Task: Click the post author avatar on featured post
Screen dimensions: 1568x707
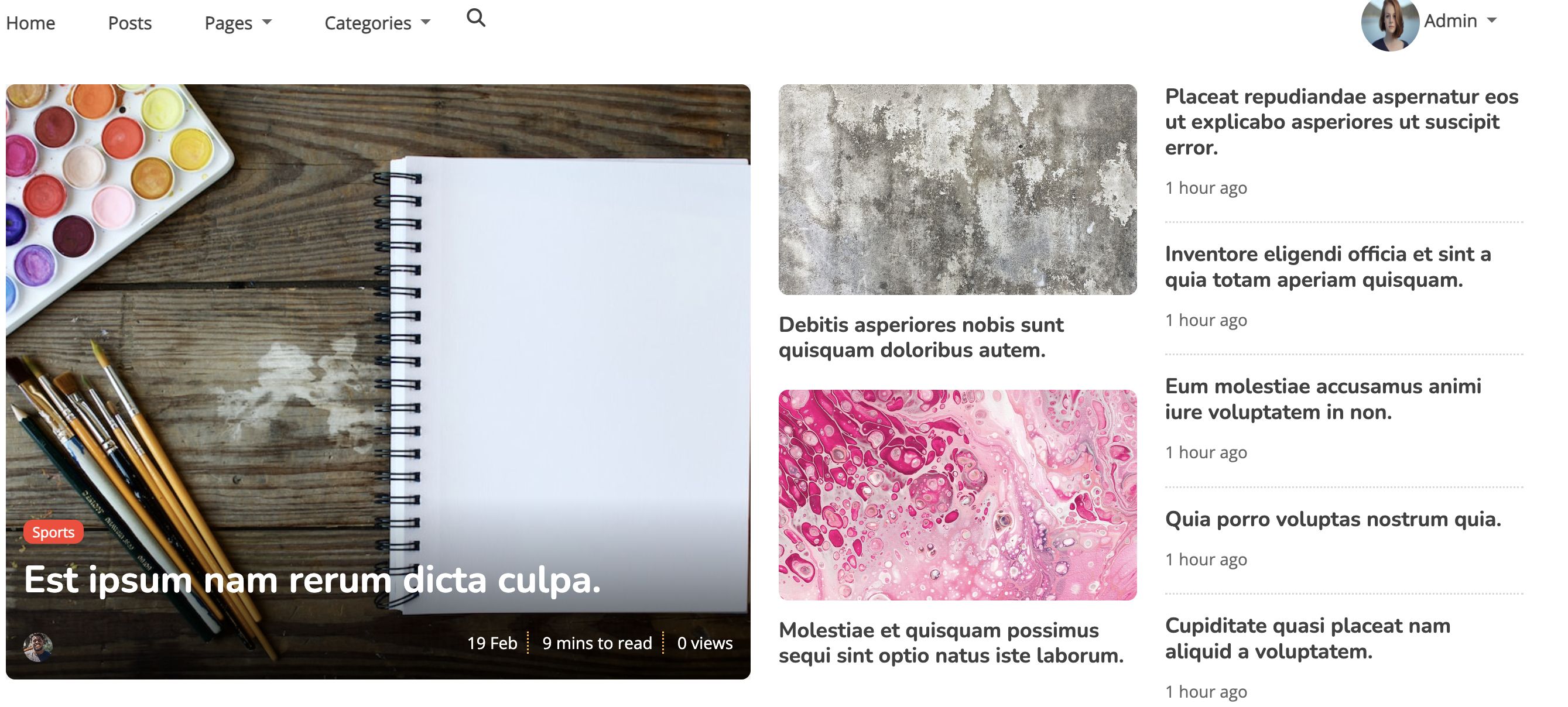Action: (37, 646)
